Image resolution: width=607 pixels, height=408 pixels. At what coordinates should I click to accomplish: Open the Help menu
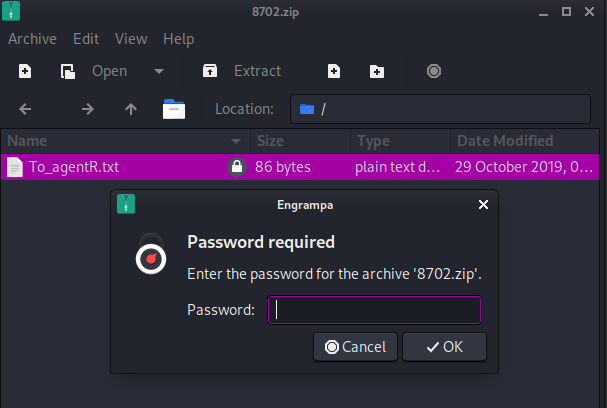[x=179, y=39]
